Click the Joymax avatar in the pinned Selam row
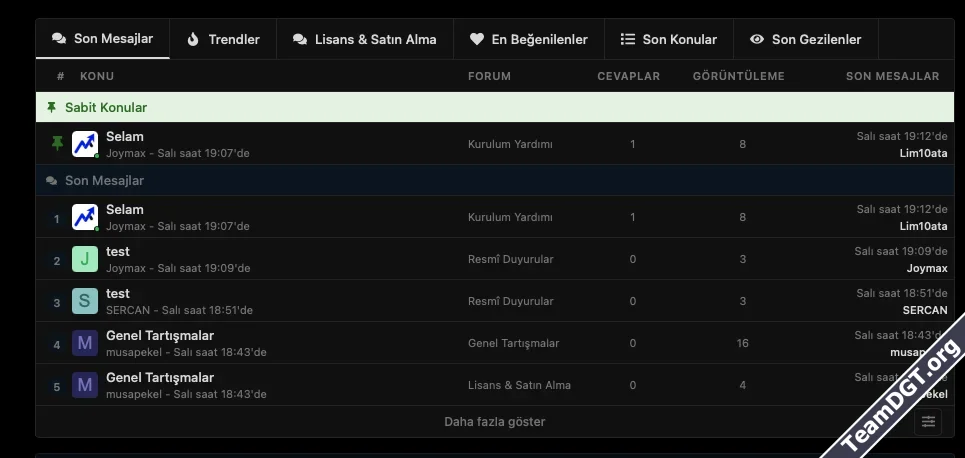The height and width of the screenshot is (458, 965). coord(85,144)
